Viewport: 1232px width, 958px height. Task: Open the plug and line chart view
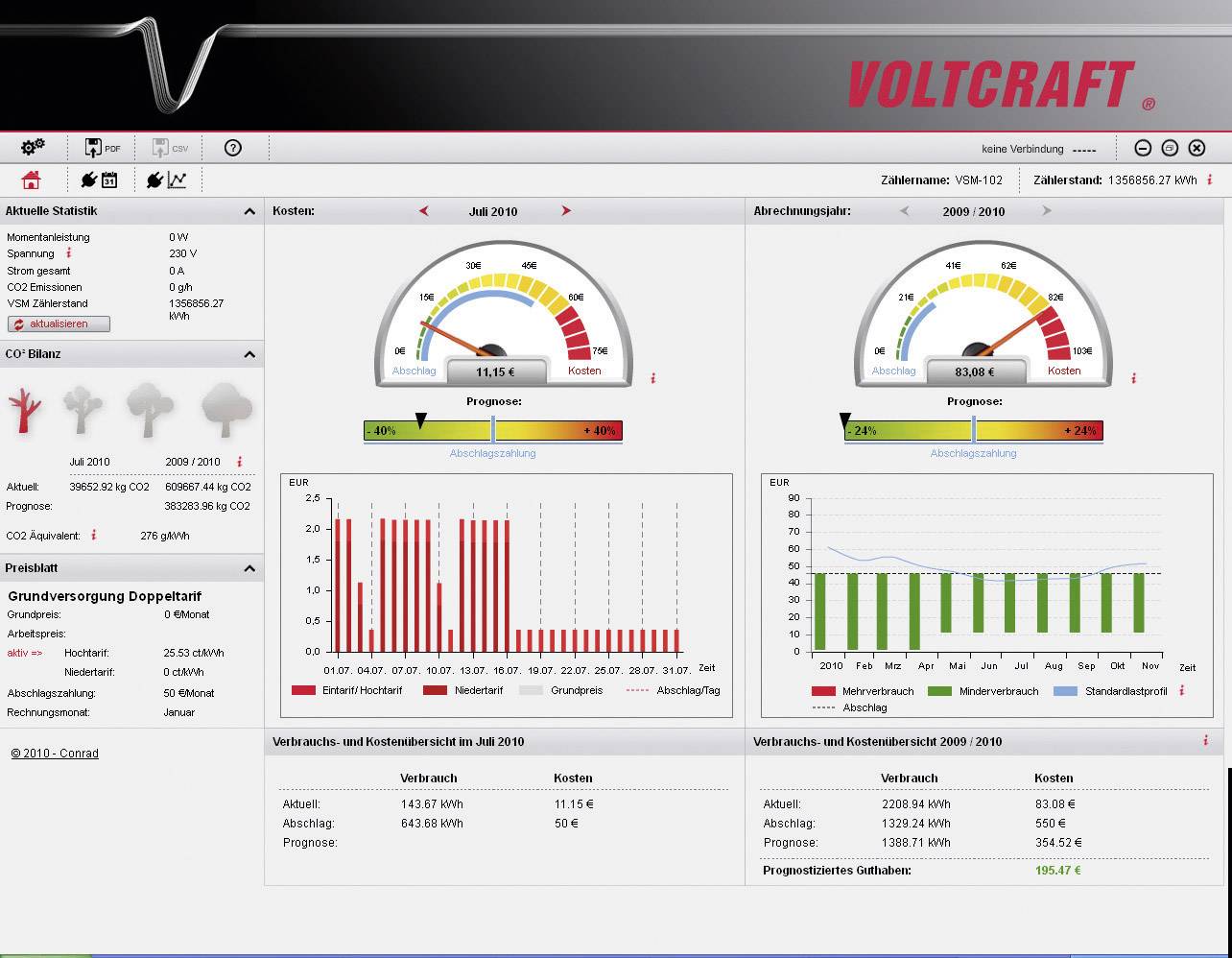click(166, 180)
